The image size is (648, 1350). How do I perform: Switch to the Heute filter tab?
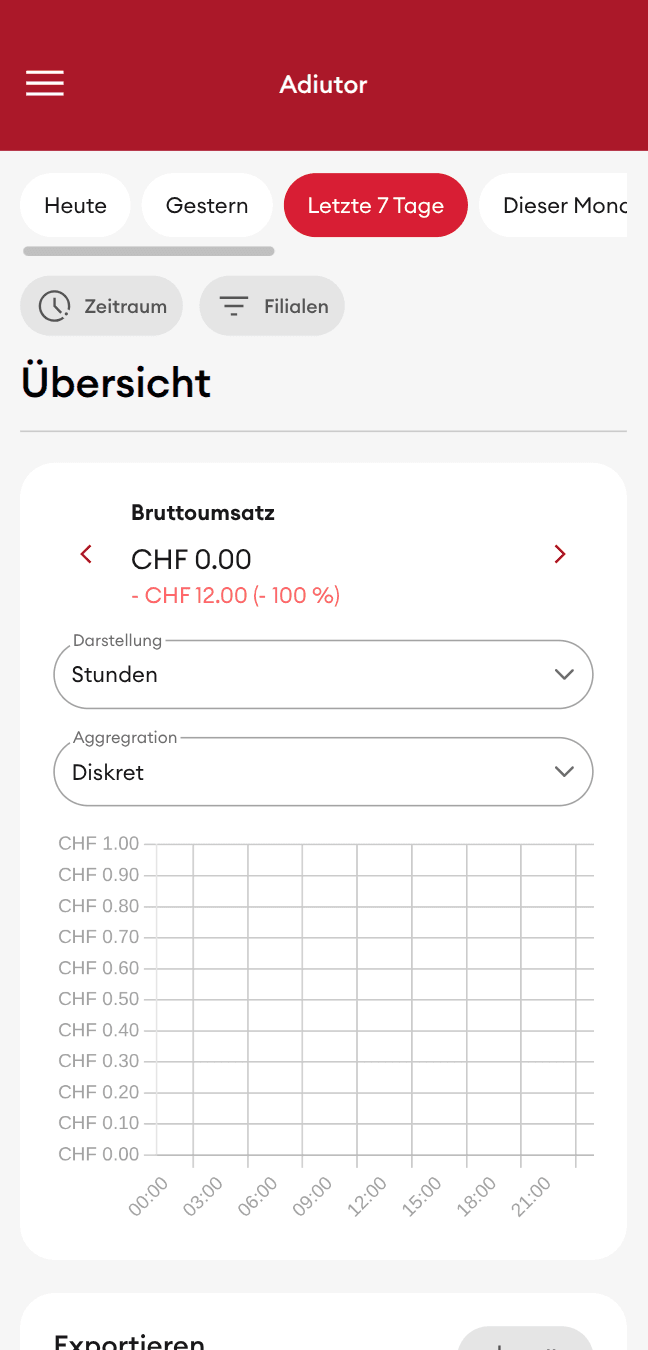point(75,205)
